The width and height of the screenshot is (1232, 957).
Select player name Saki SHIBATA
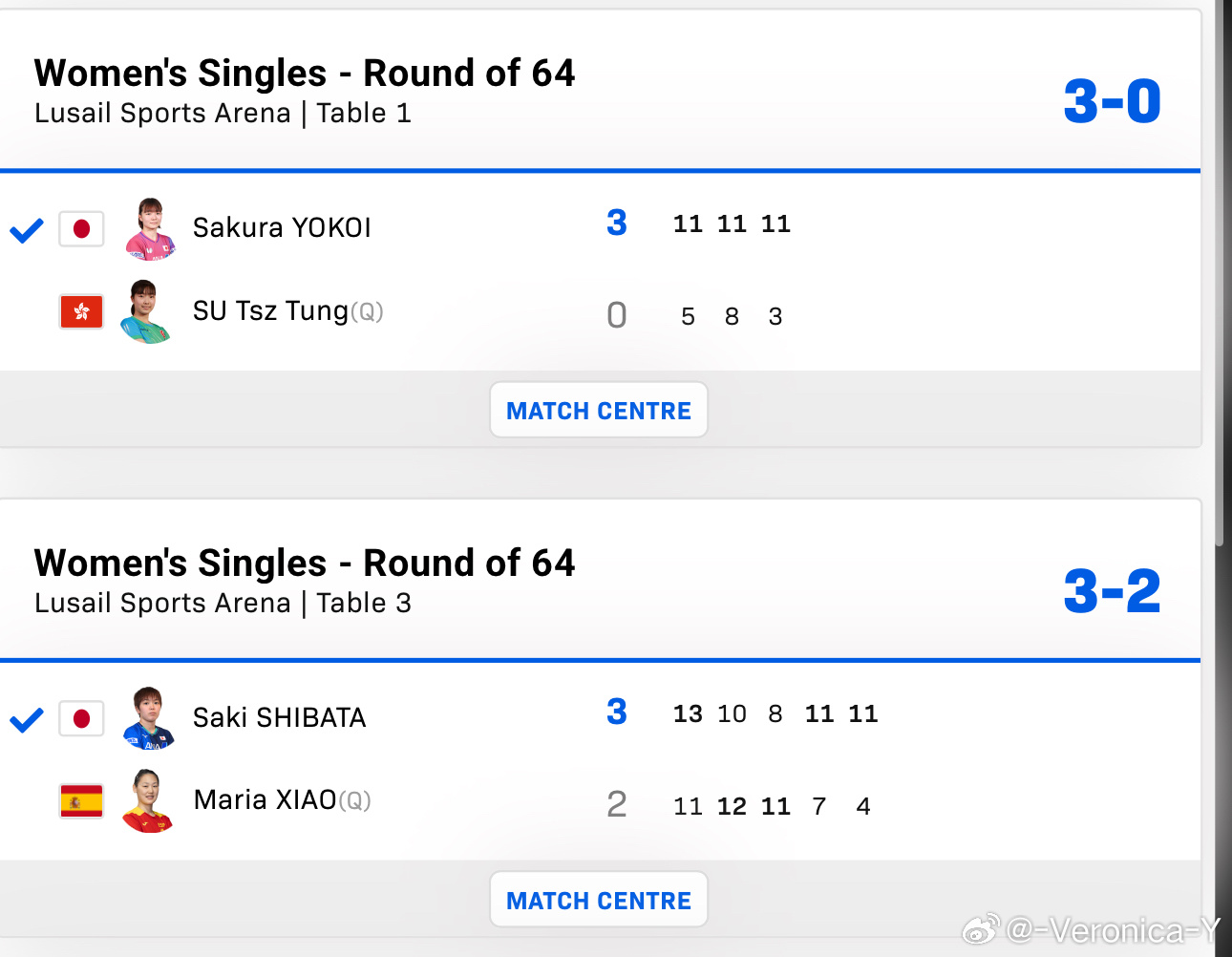pos(279,718)
